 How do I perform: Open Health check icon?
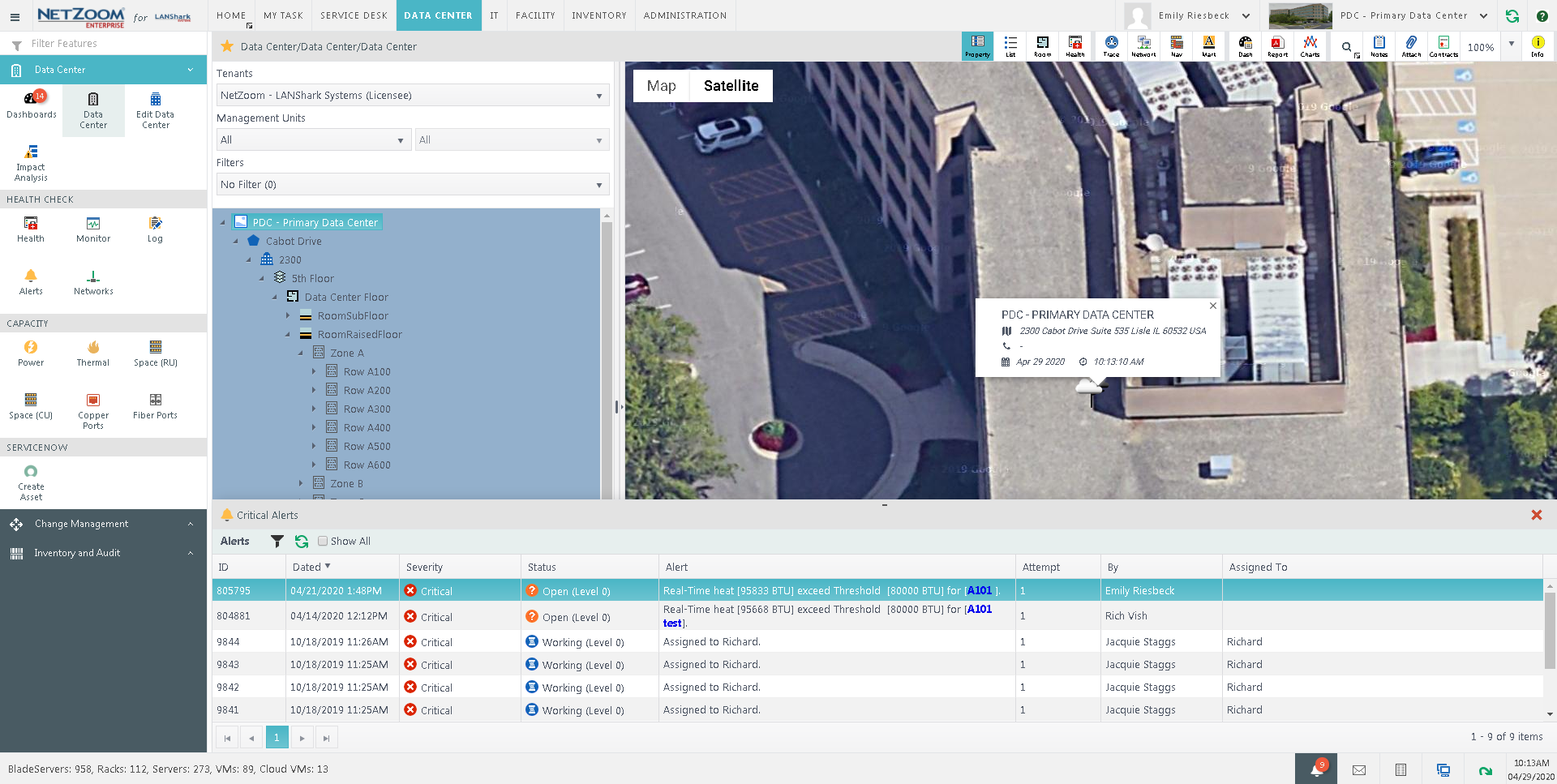[31, 229]
